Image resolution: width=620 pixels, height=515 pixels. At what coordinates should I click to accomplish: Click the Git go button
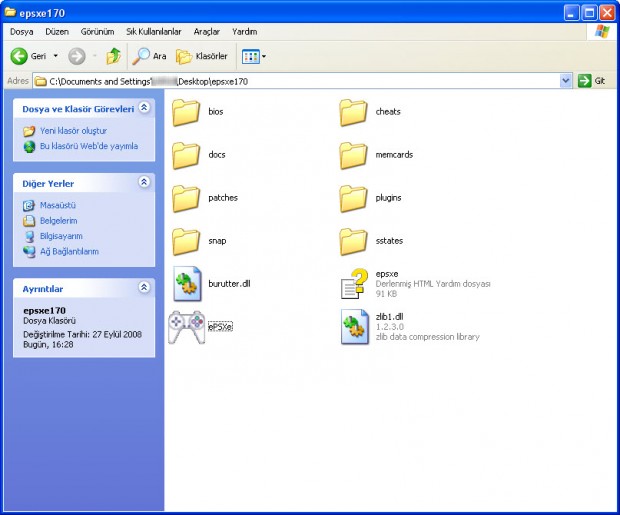point(592,81)
